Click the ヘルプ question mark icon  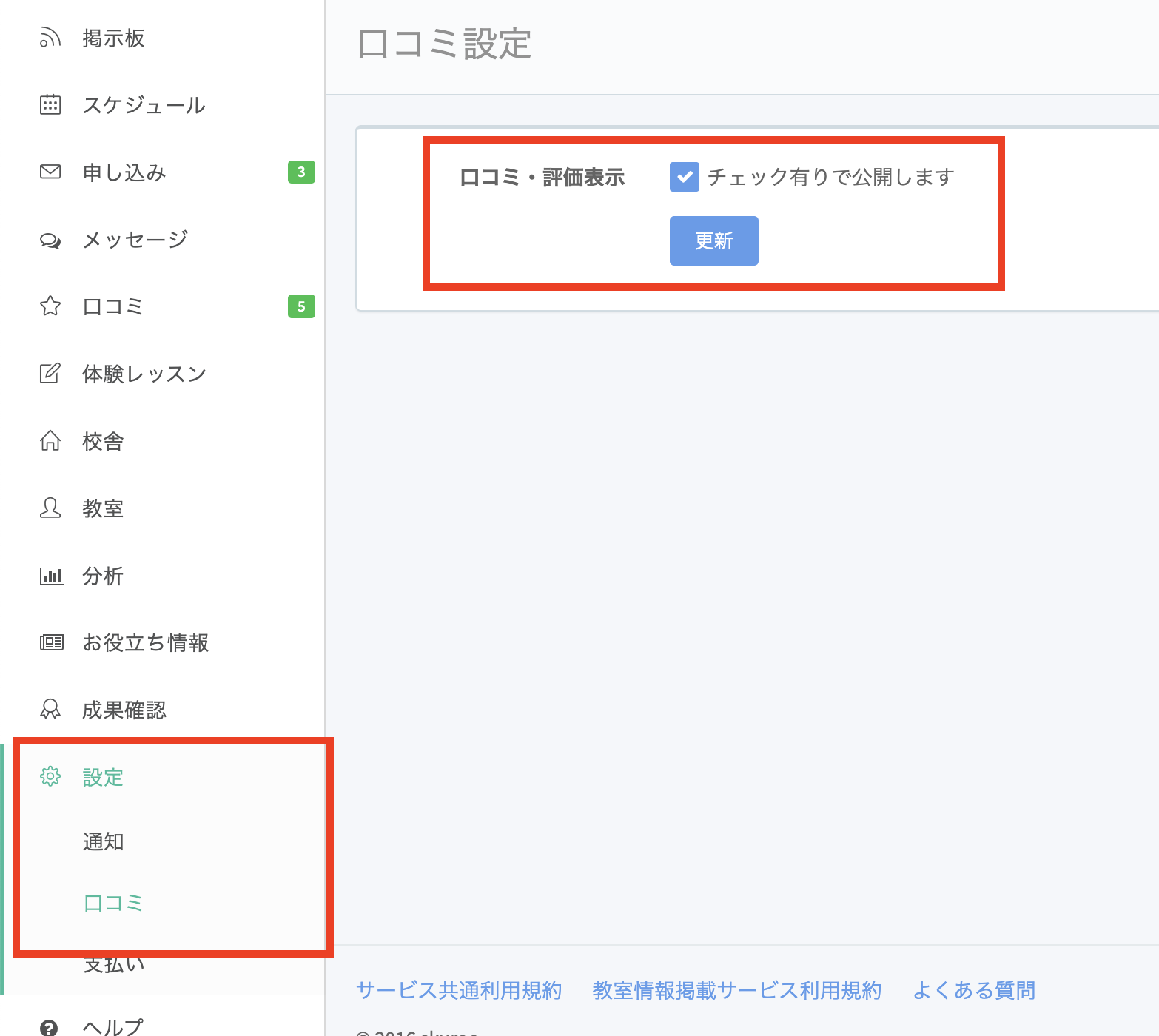coord(49,1028)
